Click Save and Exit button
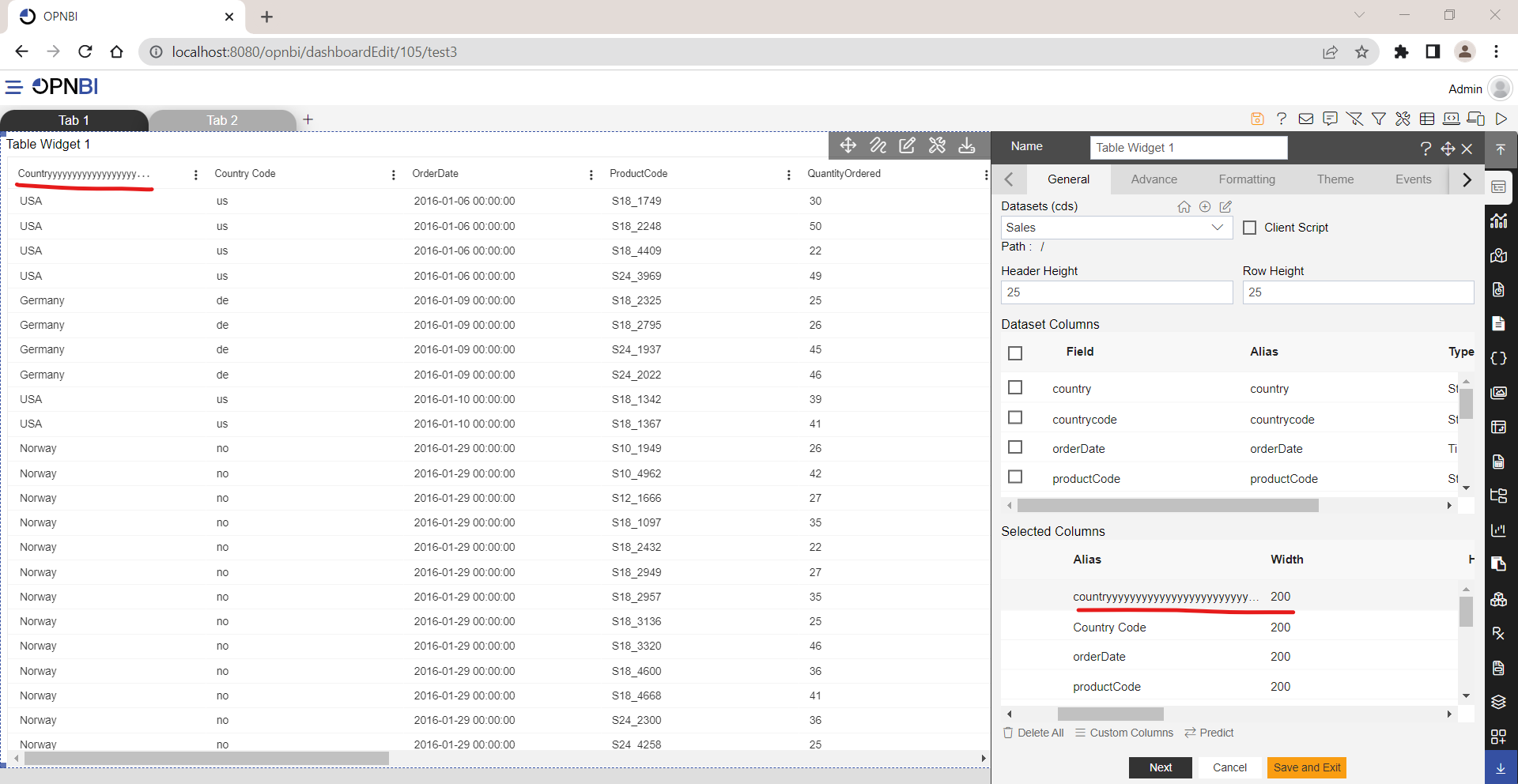Screen dimensions: 1518x784 [1307, 767]
